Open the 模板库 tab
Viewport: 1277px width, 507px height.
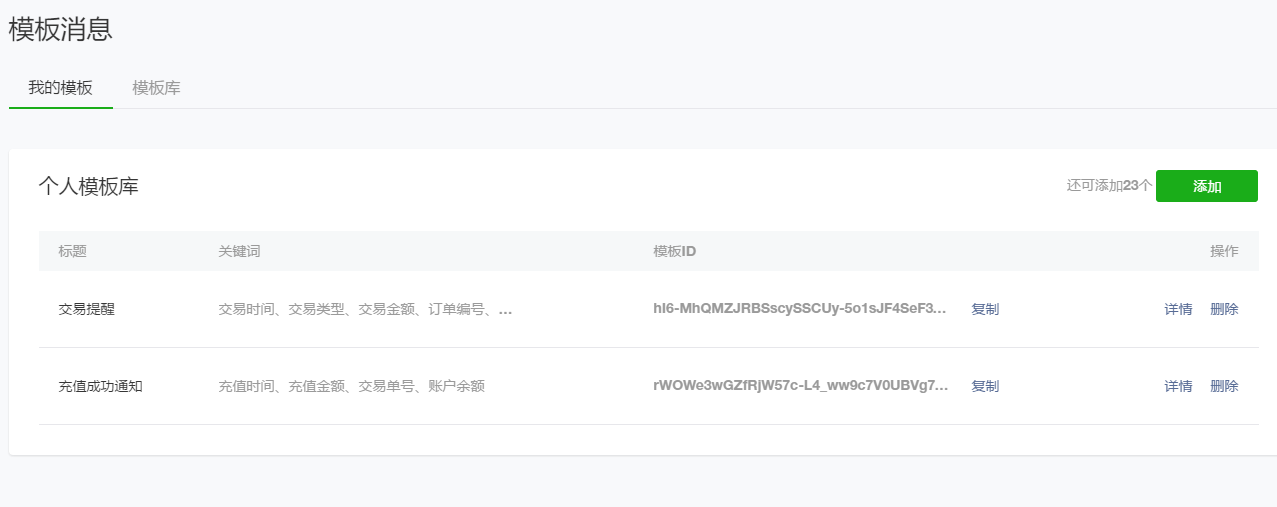click(x=156, y=88)
